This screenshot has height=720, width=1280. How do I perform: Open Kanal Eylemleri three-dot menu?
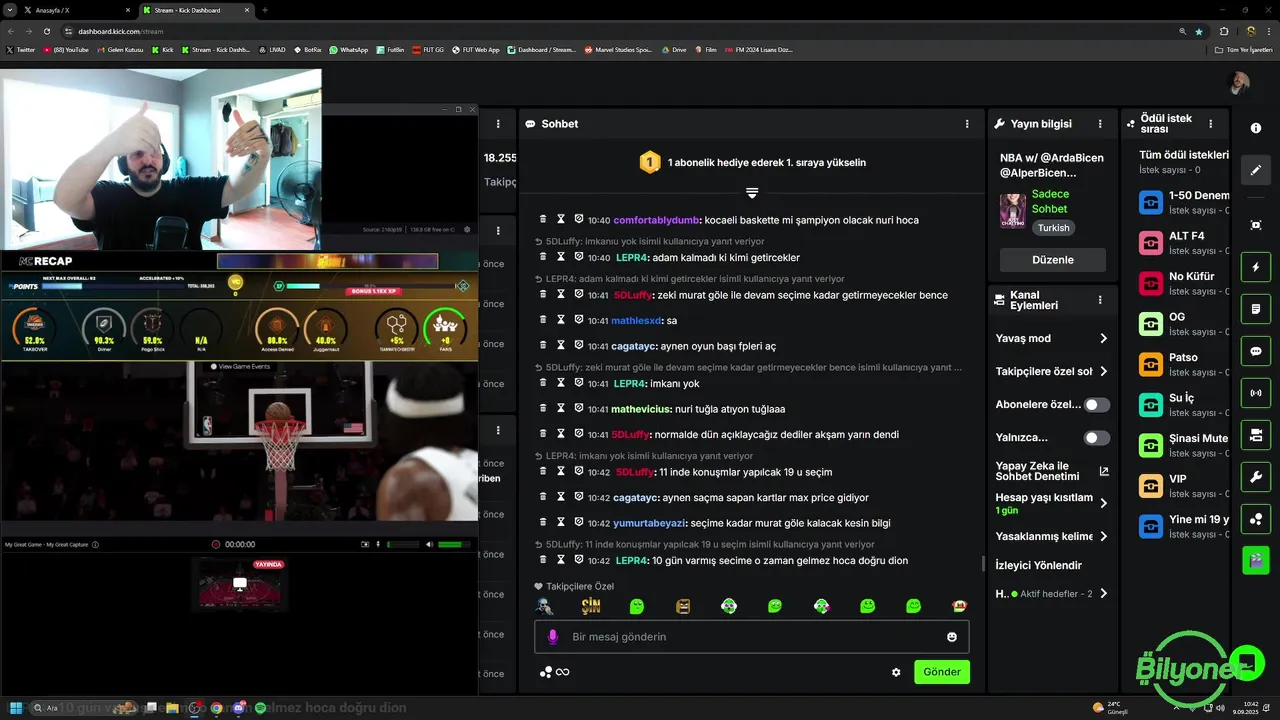point(1100,300)
